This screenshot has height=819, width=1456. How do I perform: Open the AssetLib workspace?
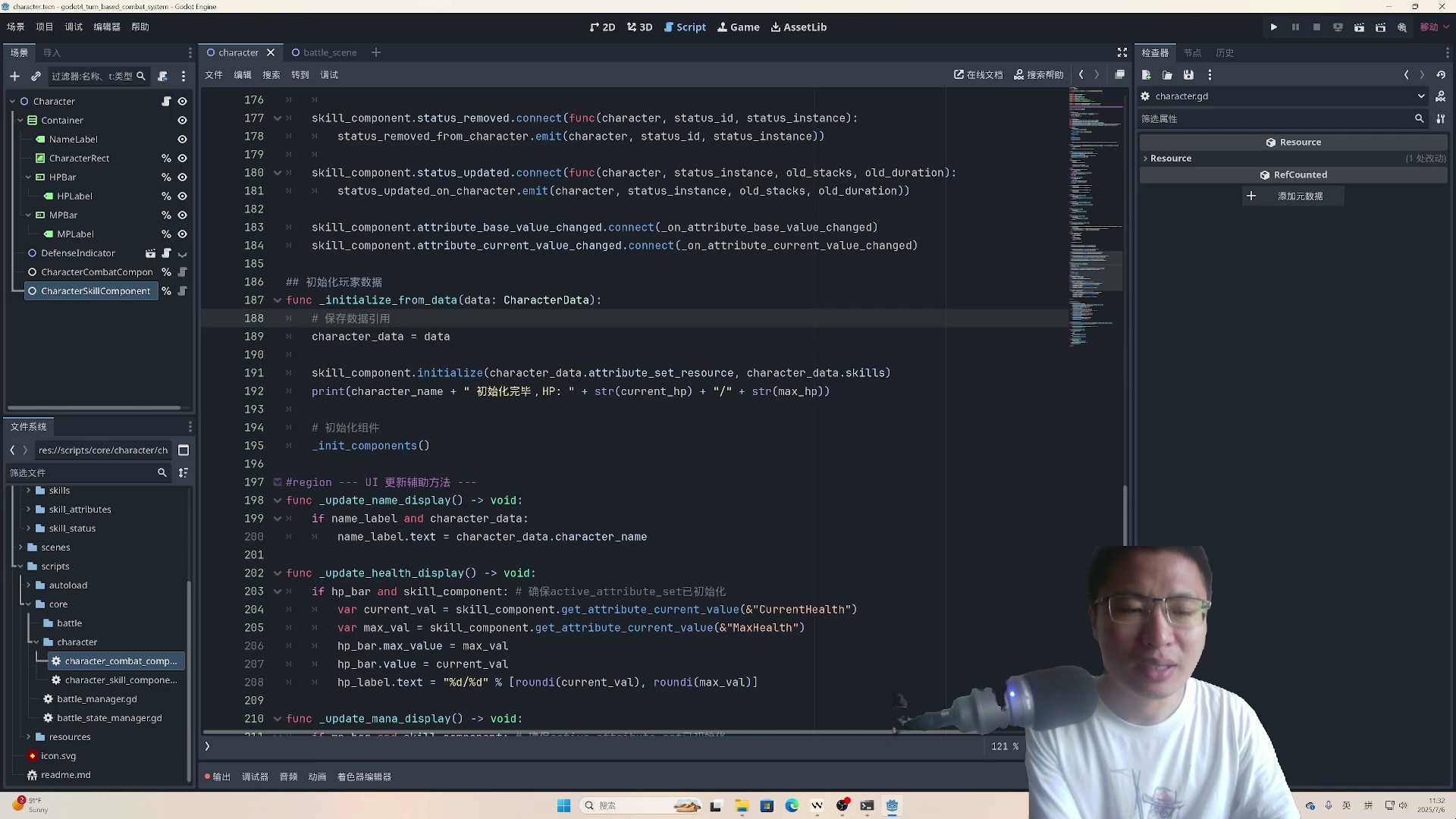tap(799, 27)
